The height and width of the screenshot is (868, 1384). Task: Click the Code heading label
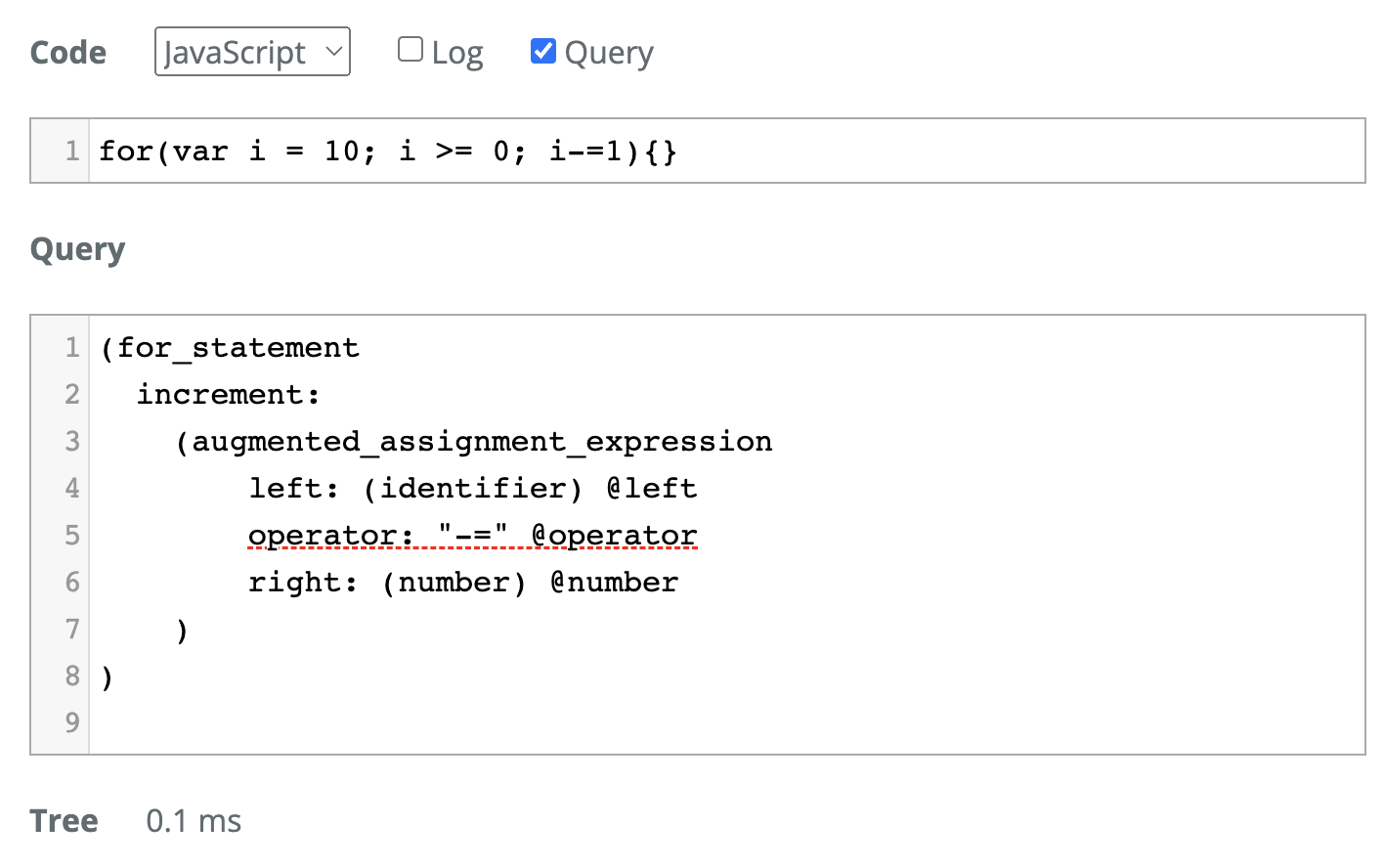click(67, 52)
